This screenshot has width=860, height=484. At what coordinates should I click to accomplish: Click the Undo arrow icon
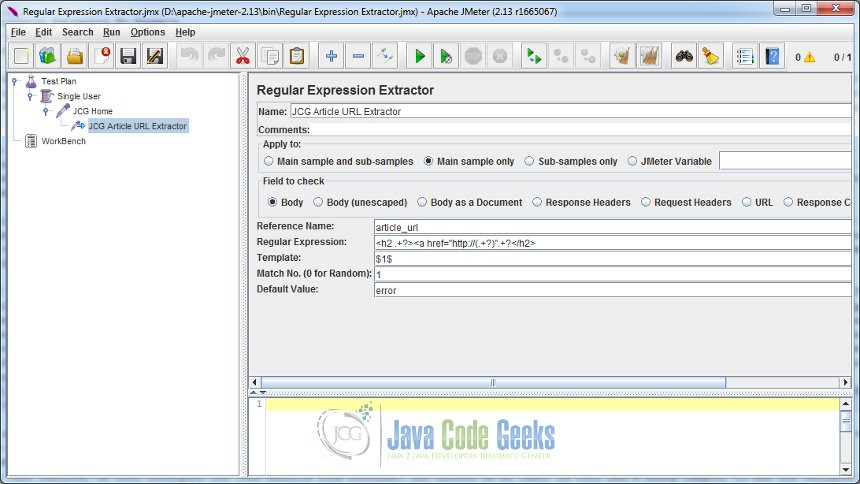point(190,56)
